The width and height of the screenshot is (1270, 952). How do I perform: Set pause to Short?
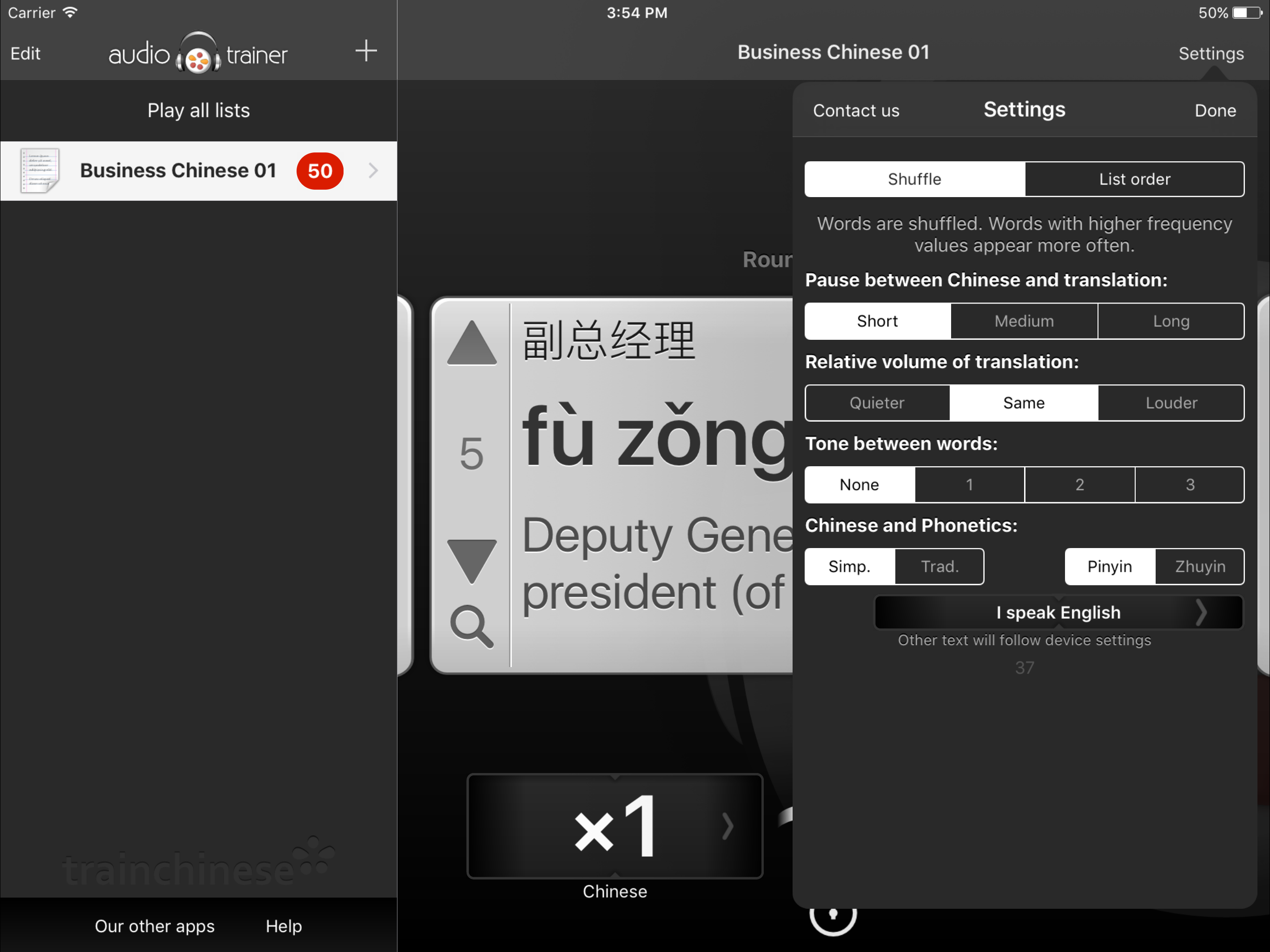click(x=877, y=321)
